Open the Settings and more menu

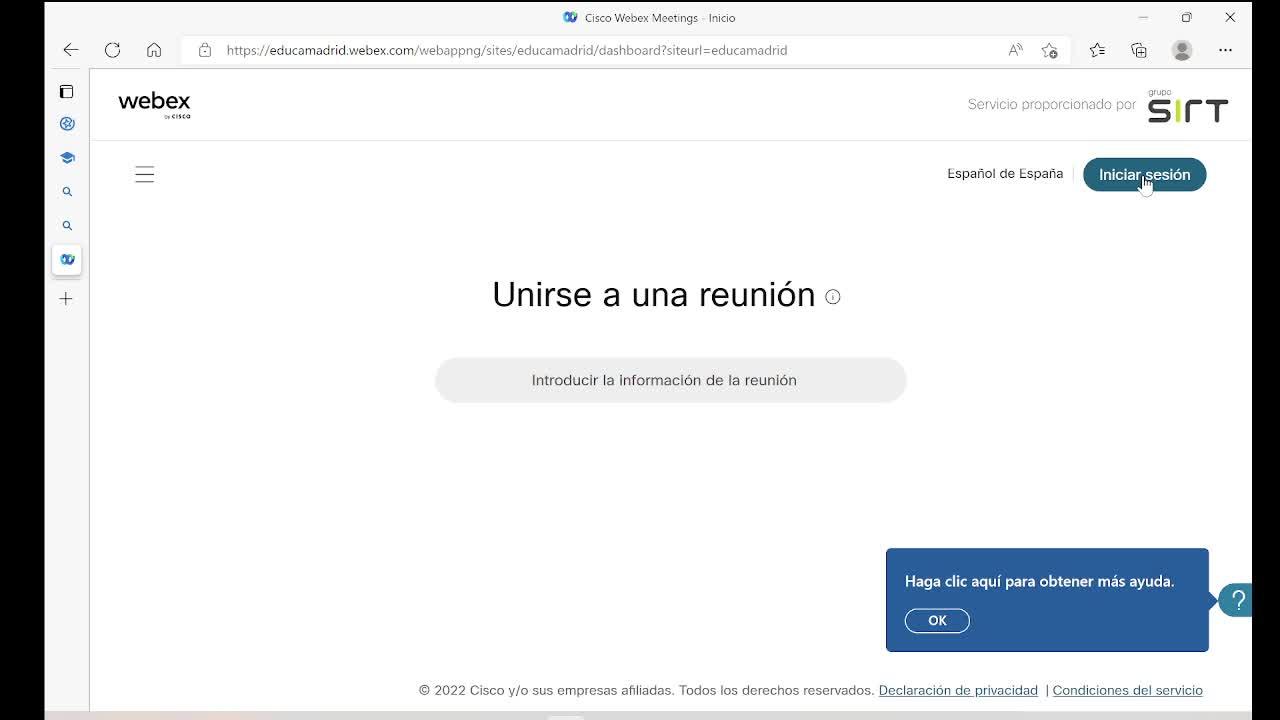[x=1225, y=50]
